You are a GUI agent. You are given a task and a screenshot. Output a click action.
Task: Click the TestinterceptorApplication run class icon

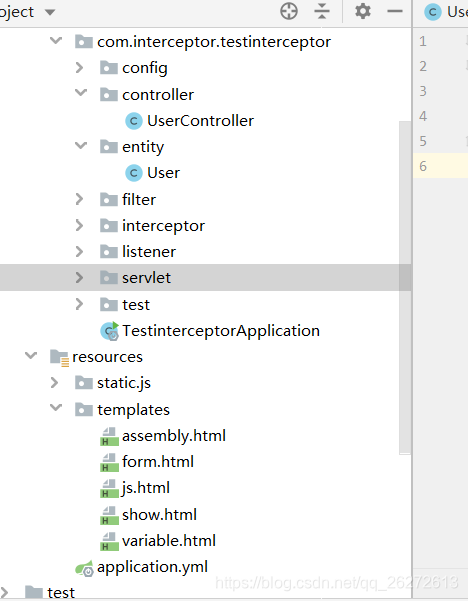[x=110, y=331]
